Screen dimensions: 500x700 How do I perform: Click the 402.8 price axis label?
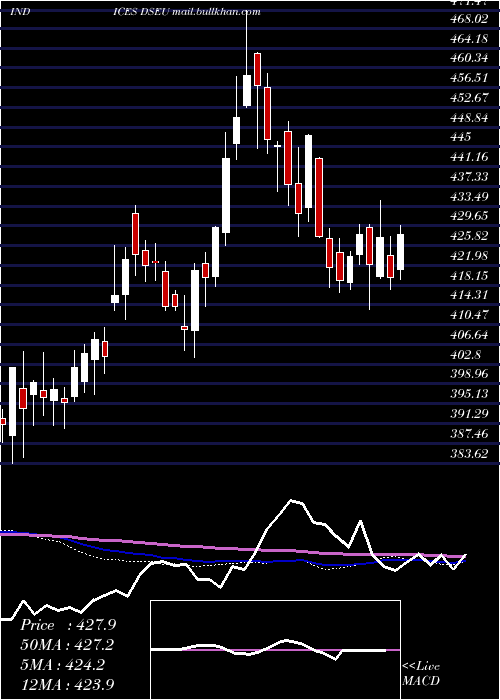(x=466, y=354)
